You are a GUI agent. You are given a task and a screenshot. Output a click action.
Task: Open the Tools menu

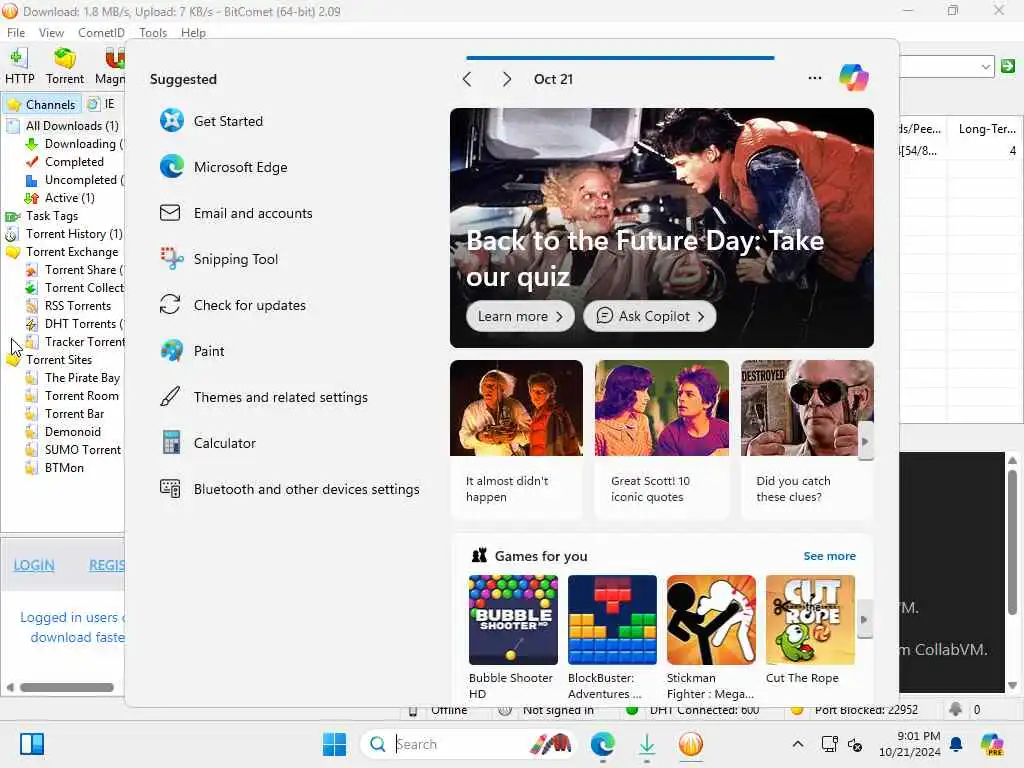click(153, 33)
